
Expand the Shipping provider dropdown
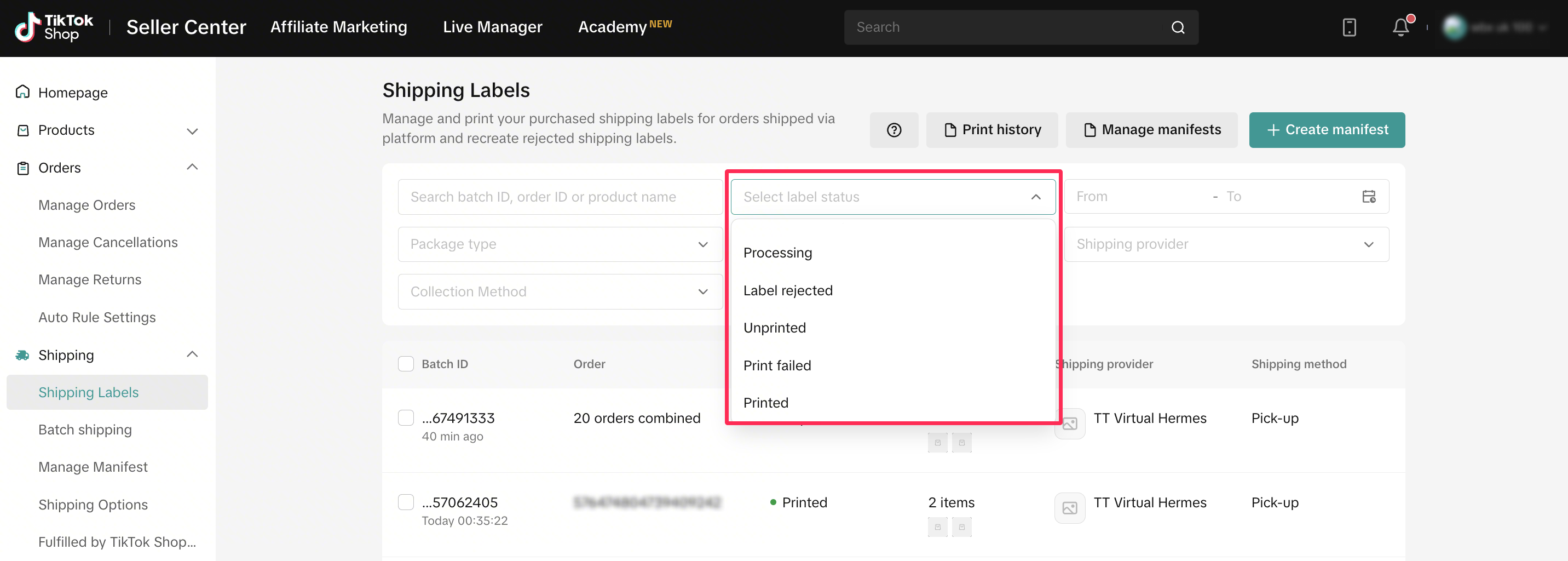pyautogui.click(x=1226, y=244)
